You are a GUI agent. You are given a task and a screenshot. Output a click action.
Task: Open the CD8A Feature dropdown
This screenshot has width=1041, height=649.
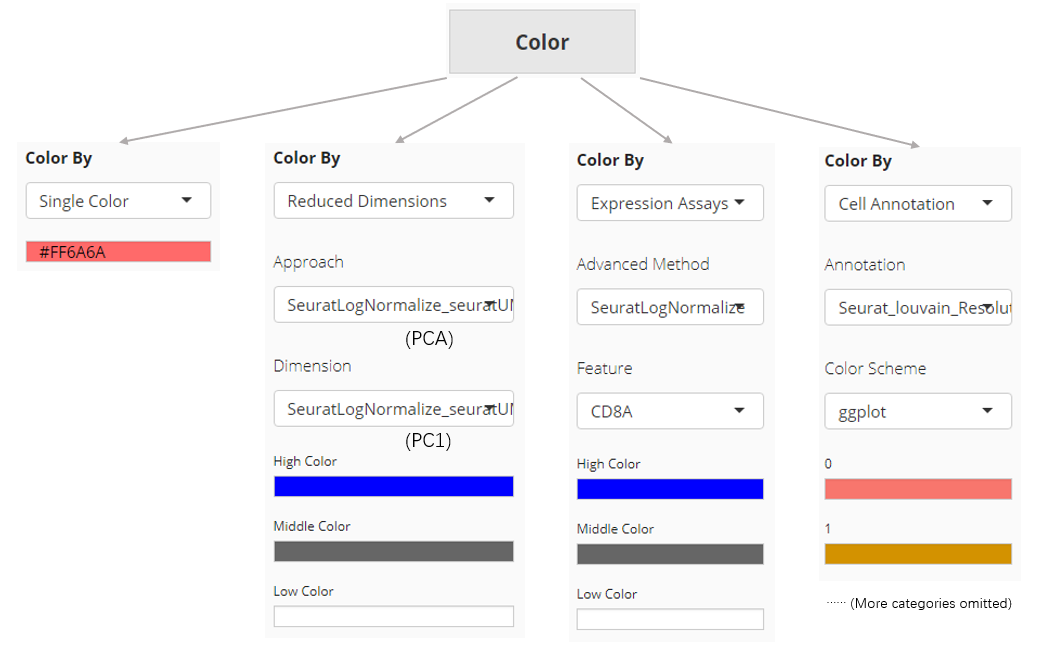(670, 411)
